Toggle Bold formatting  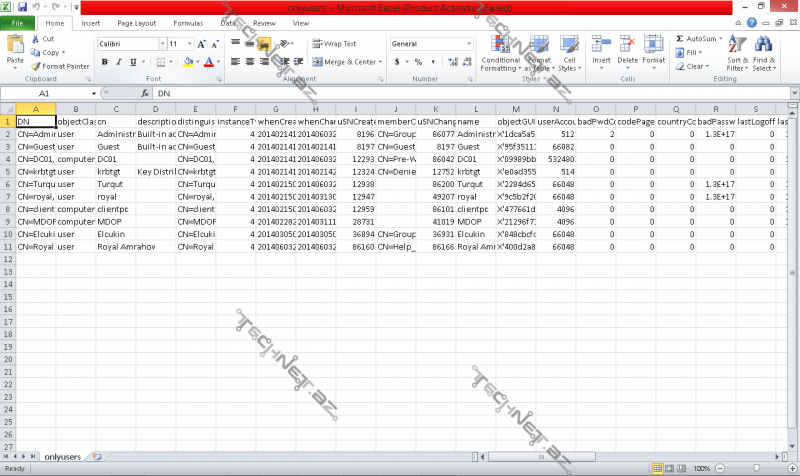pyautogui.click(x=104, y=62)
